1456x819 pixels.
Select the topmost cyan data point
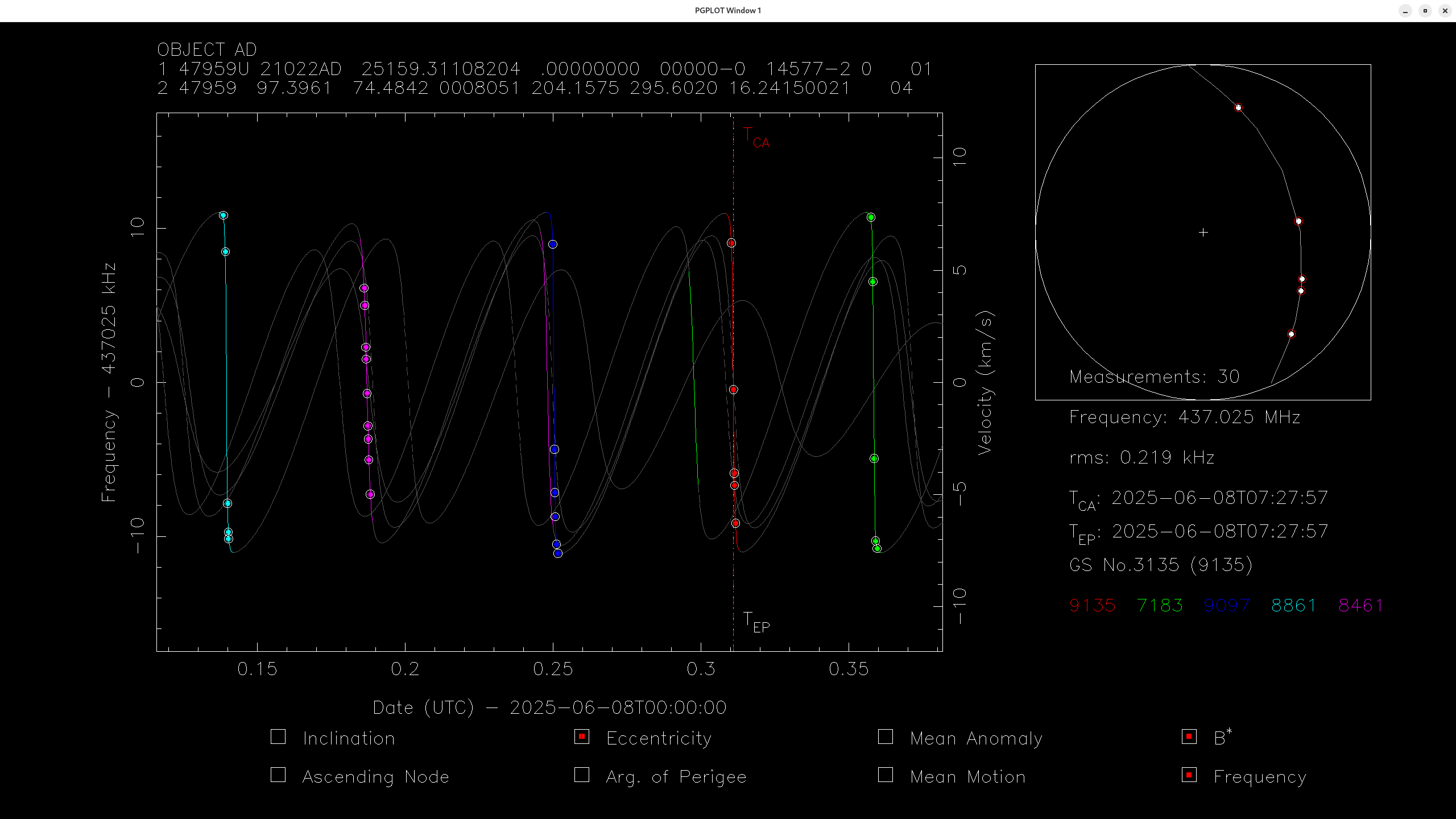click(224, 216)
